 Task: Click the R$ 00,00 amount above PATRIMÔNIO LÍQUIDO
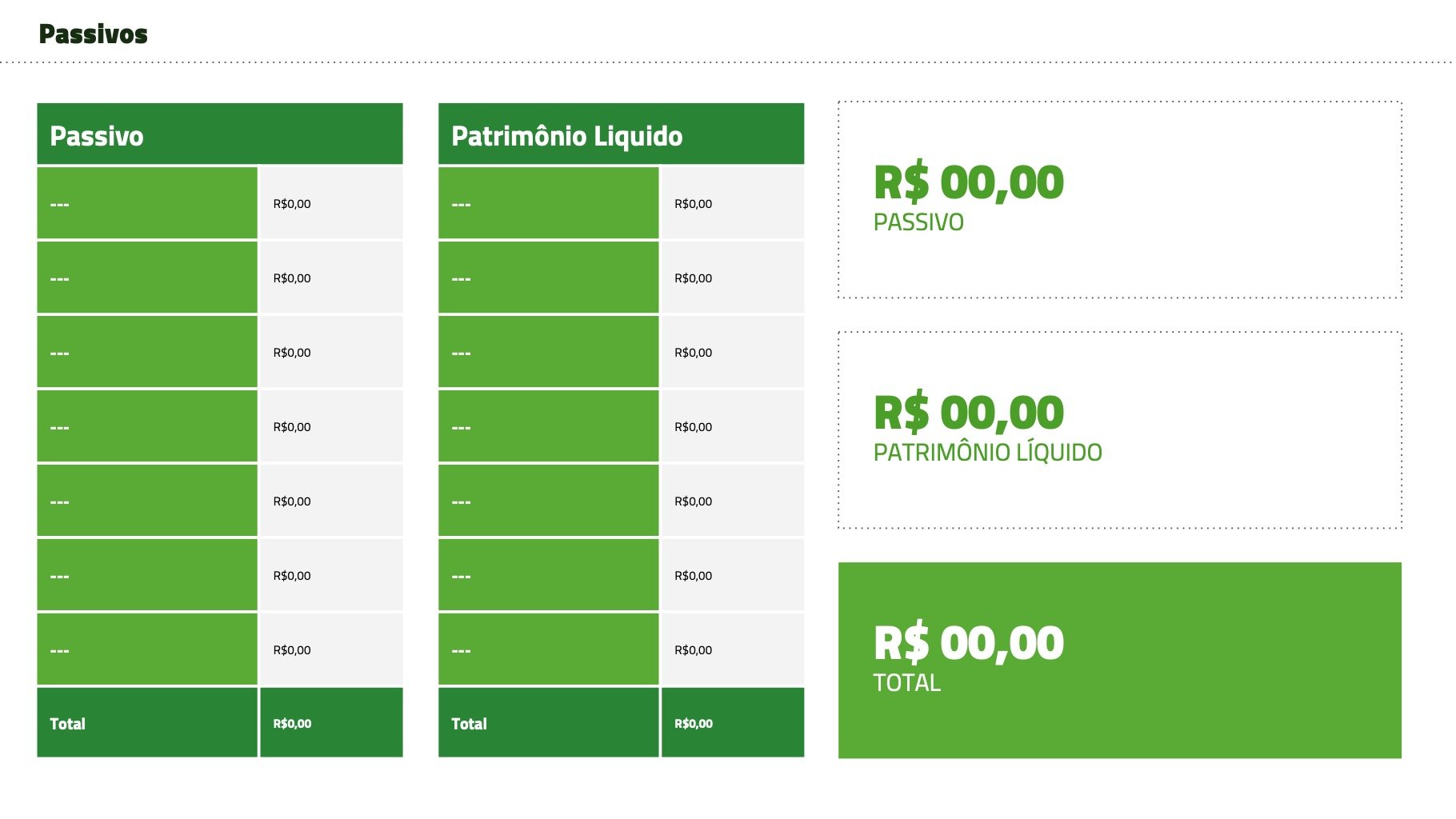(968, 413)
